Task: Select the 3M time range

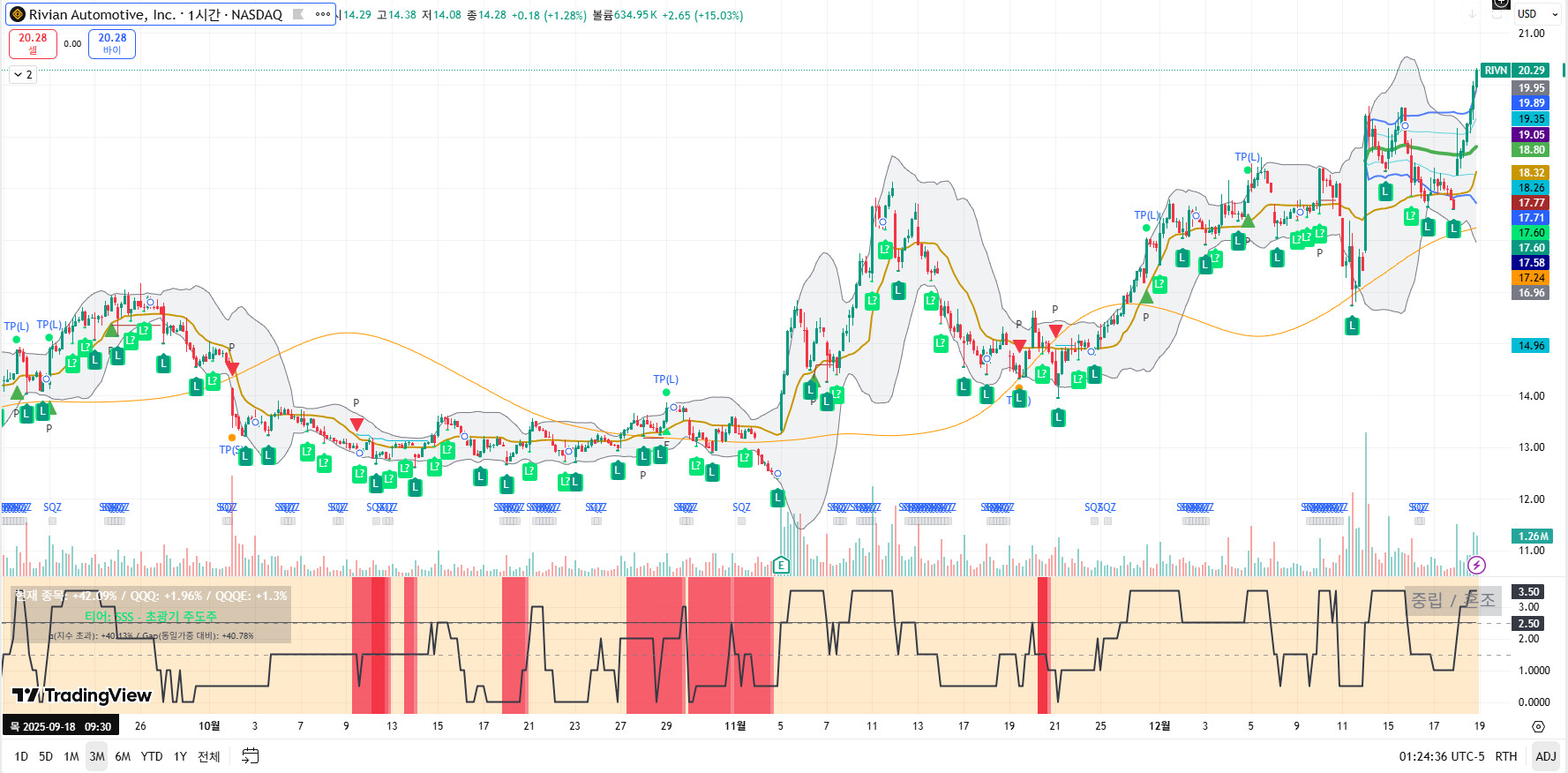Action: 97,756
